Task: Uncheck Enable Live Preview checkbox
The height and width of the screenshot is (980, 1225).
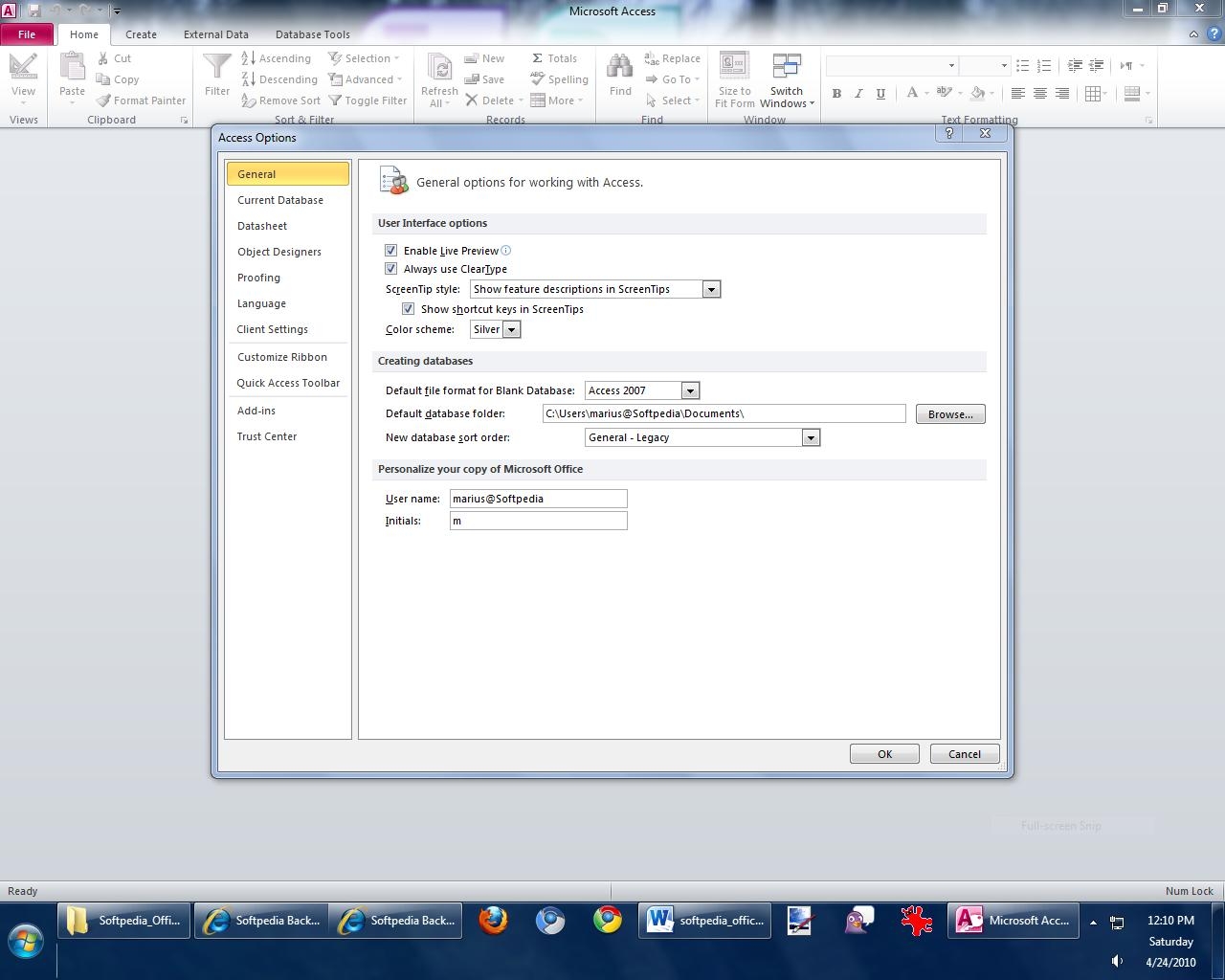Action: tap(390, 251)
